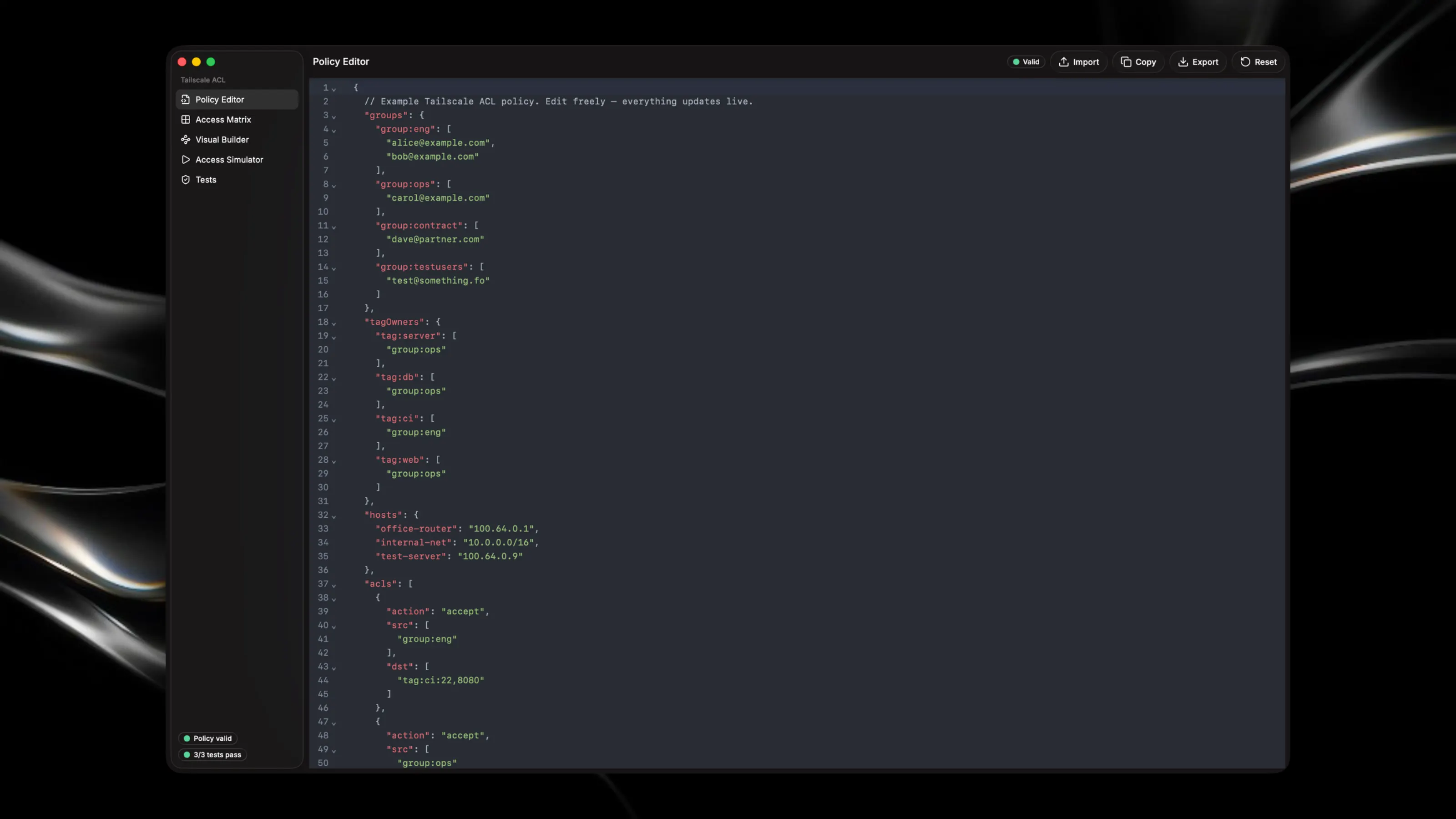
Task: Fold "group:ops" array at line 8
Action: click(334, 185)
